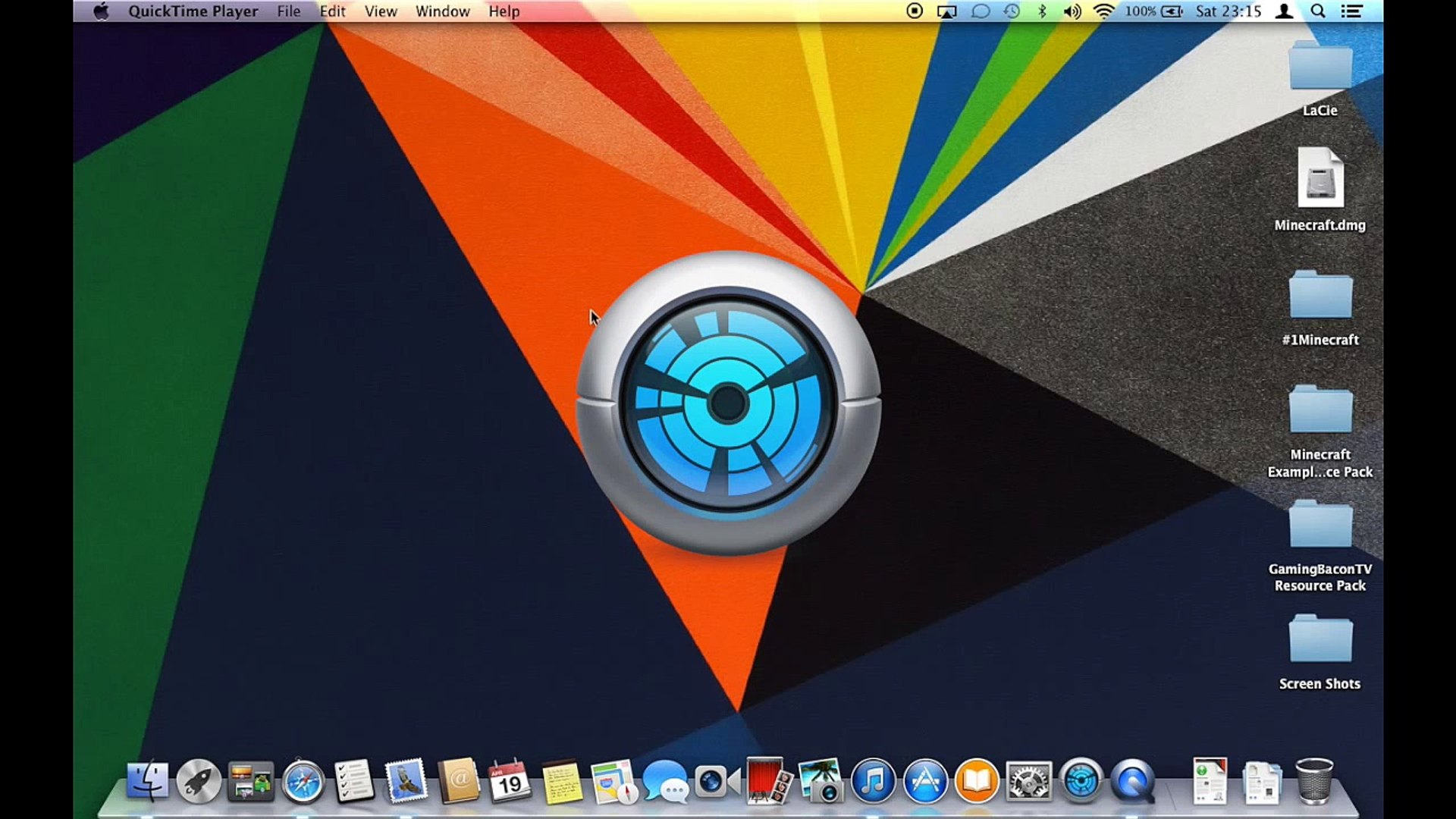Stop the active screen recording
The width and height of the screenshot is (1456, 819).
914,11
